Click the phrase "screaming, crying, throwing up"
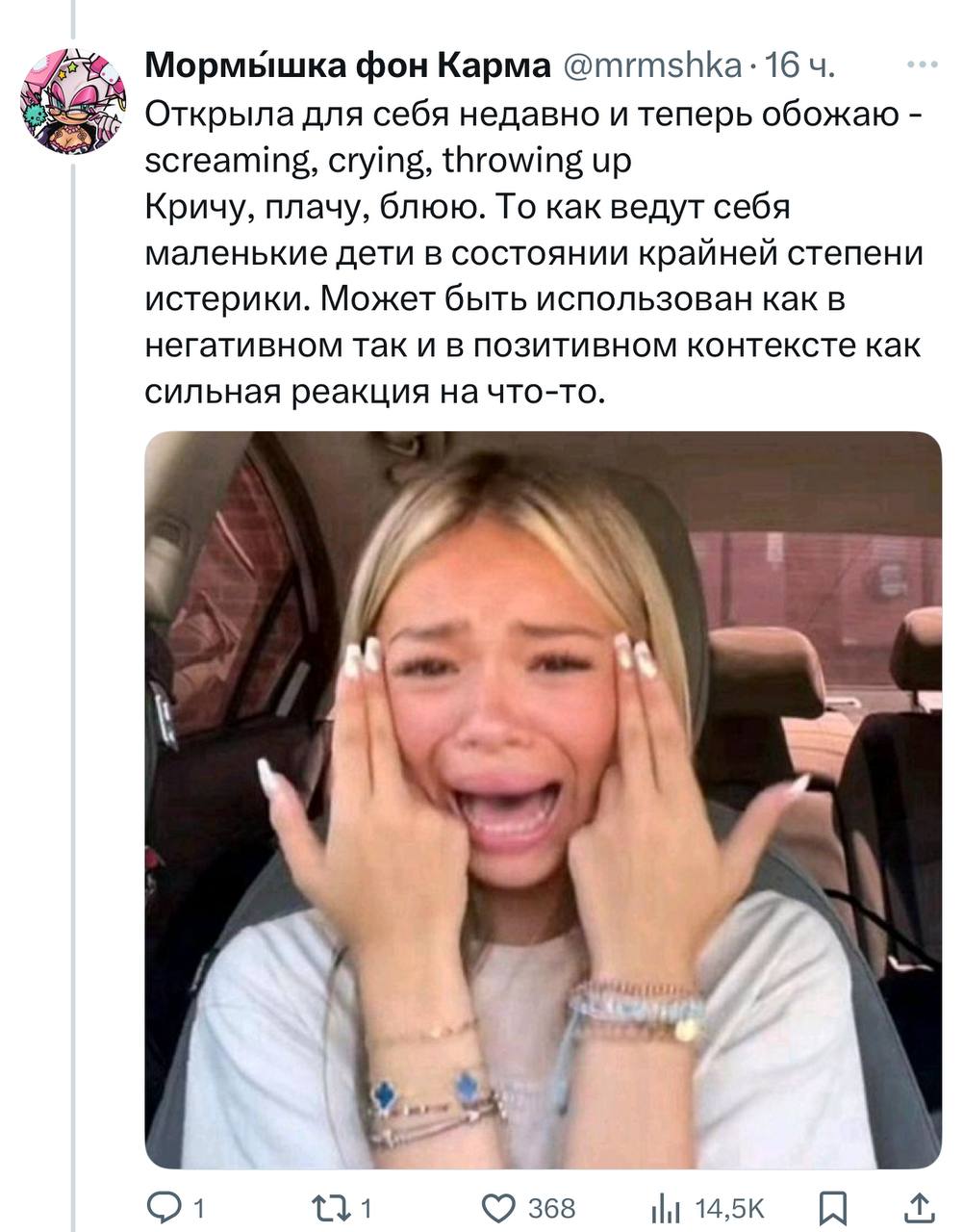 389,160
